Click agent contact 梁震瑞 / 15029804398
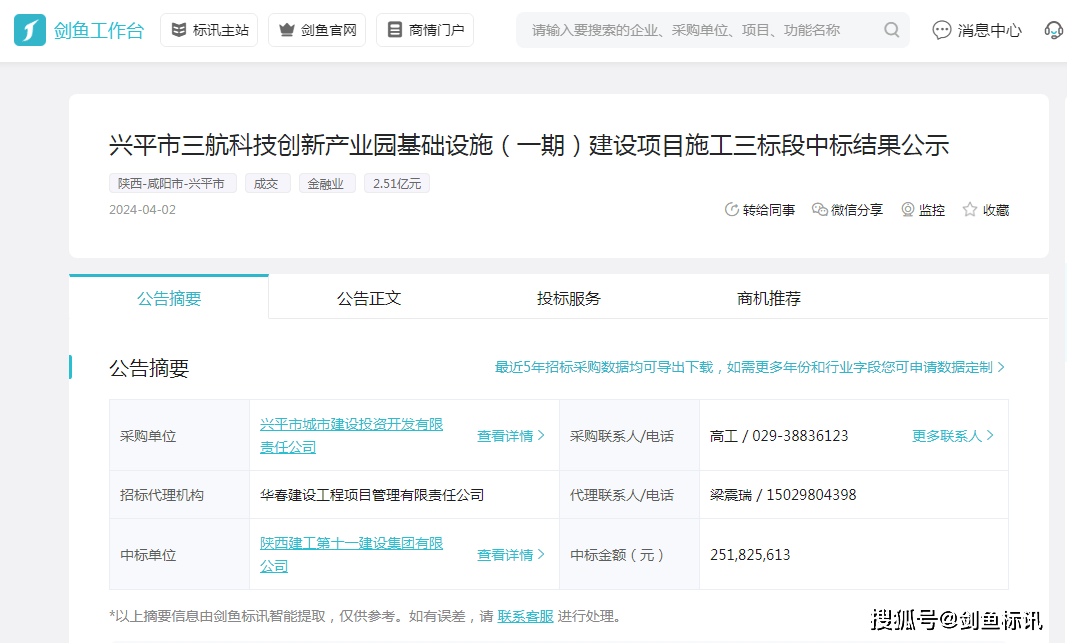Viewport: 1067px width, 643px height. (x=783, y=495)
